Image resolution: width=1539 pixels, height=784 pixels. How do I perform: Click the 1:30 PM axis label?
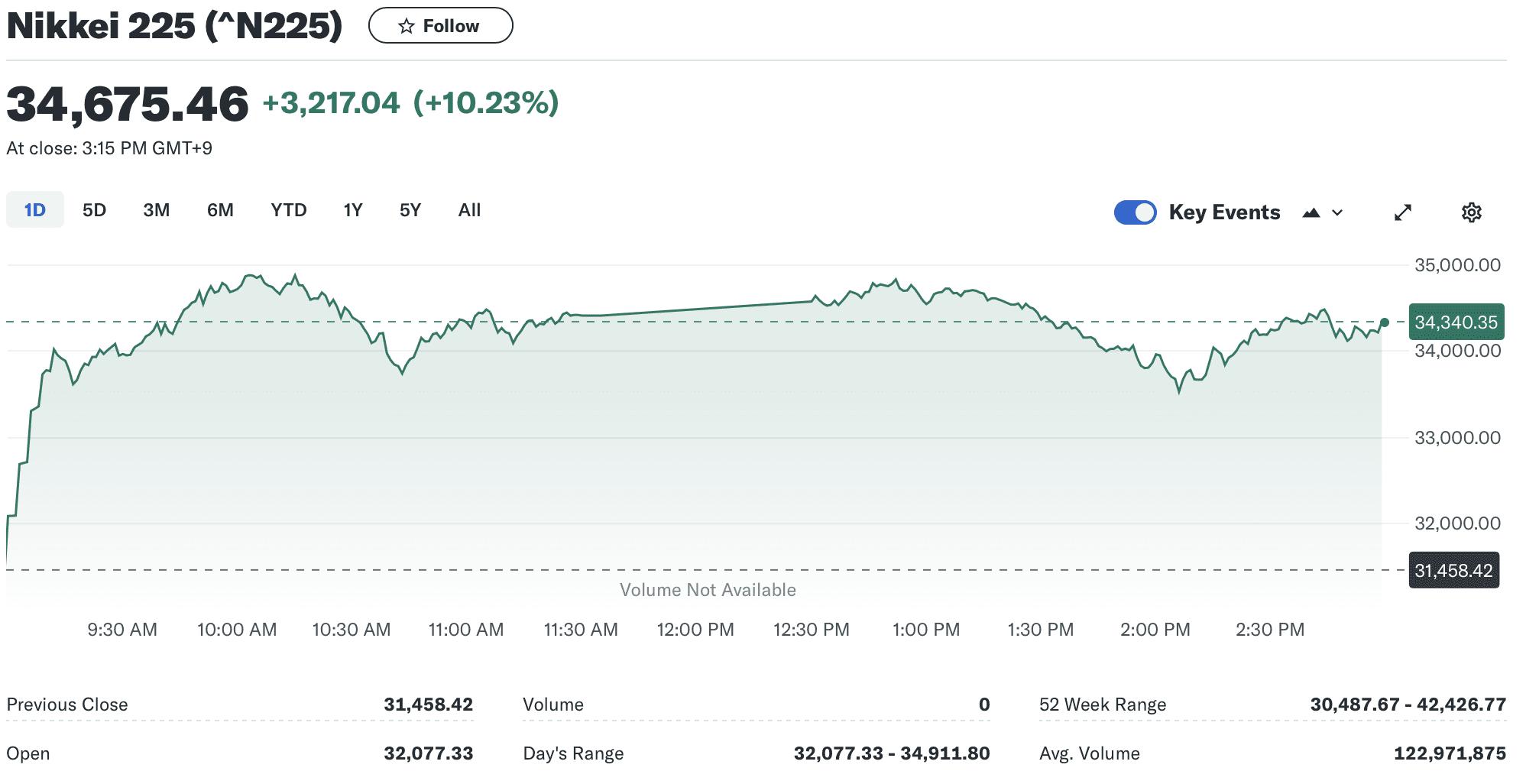click(1041, 630)
